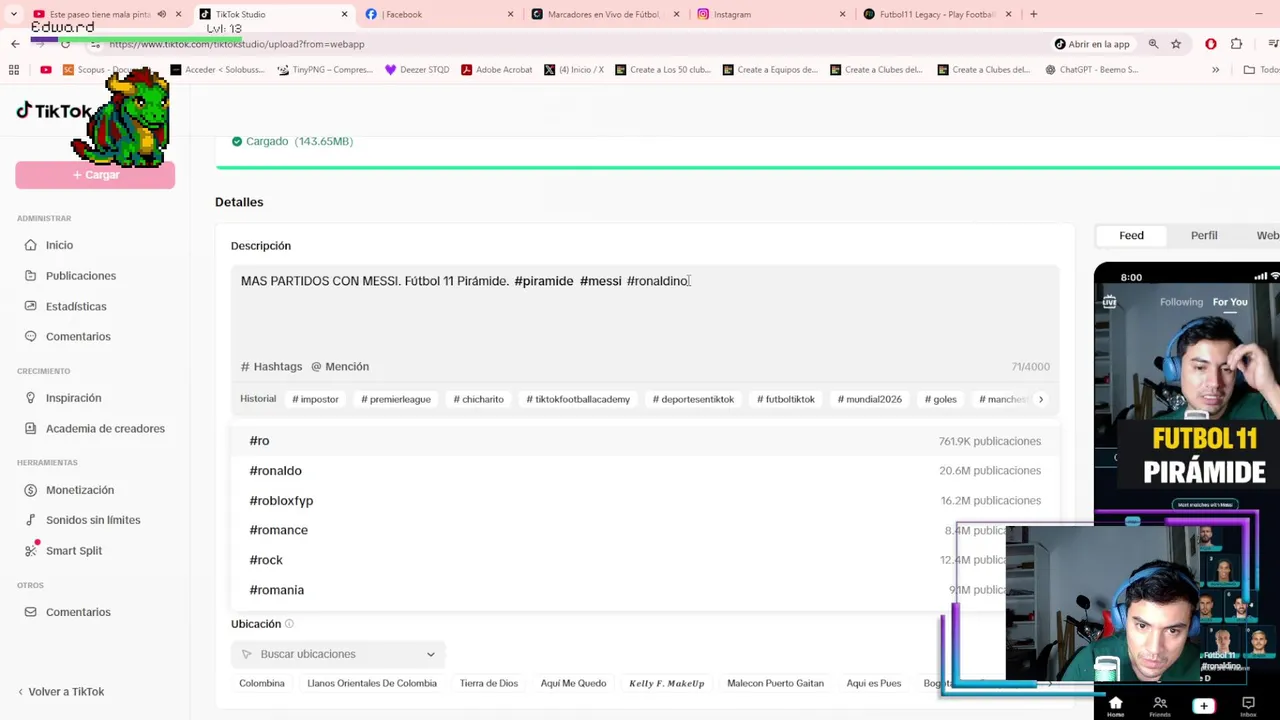Select the #goles history hashtag
Screen dimensions: 1280x720
pyautogui.click(x=941, y=399)
